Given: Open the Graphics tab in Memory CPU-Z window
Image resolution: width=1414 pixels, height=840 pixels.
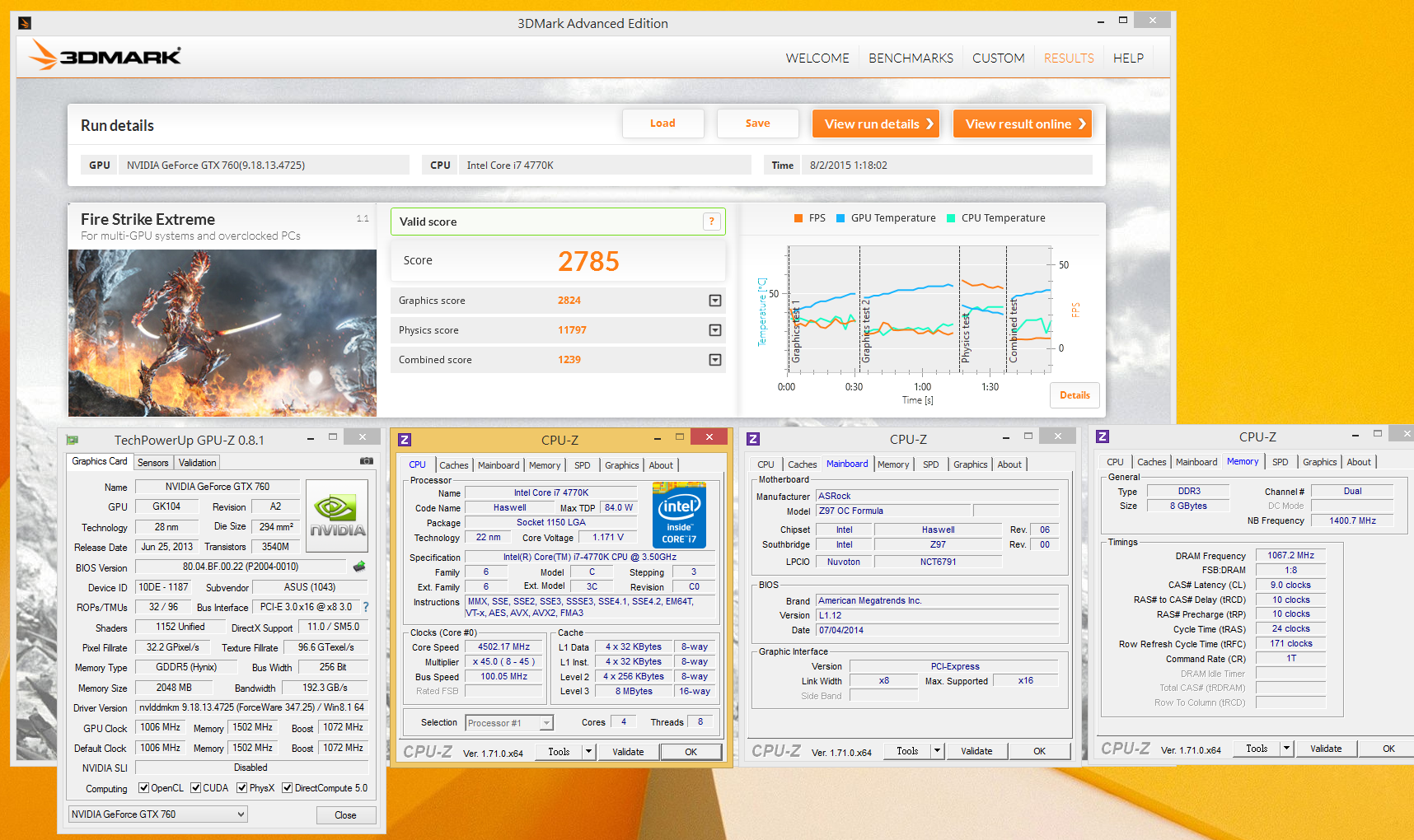Looking at the screenshot, I should tap(1319, 462).
